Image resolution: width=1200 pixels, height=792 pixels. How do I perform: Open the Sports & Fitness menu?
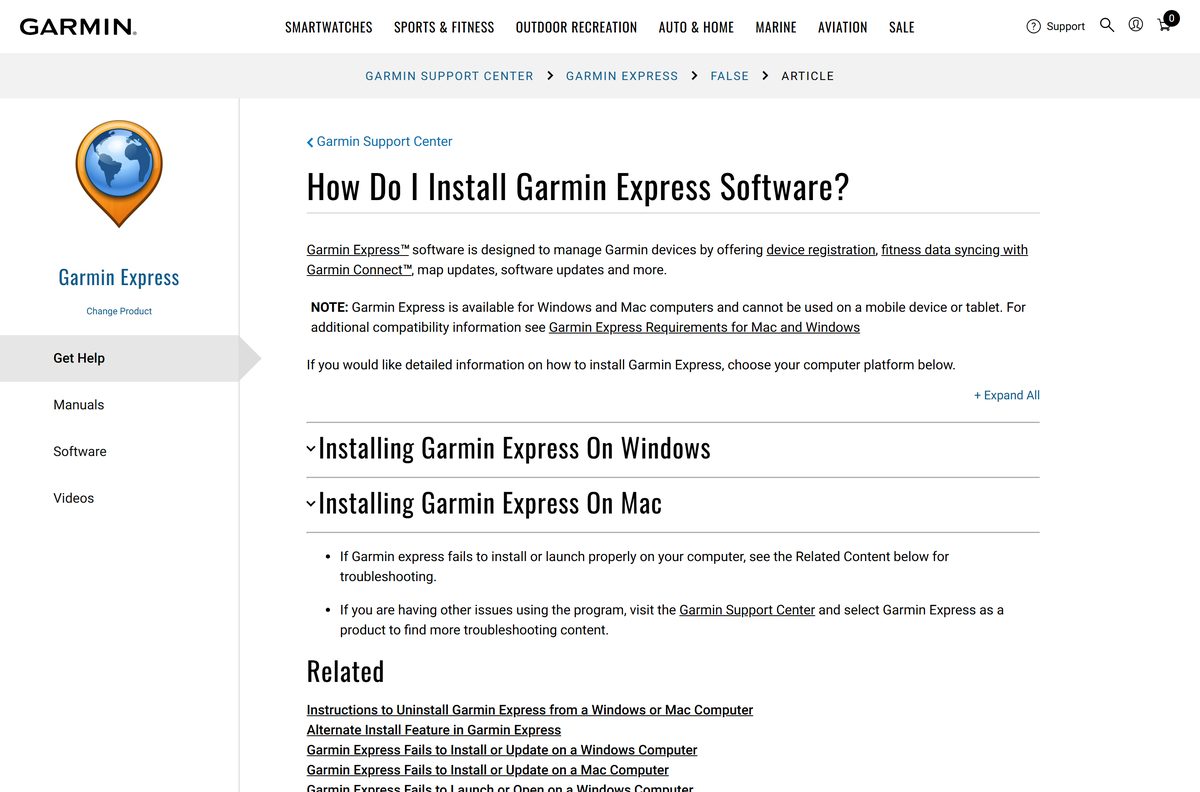point(444,27)
